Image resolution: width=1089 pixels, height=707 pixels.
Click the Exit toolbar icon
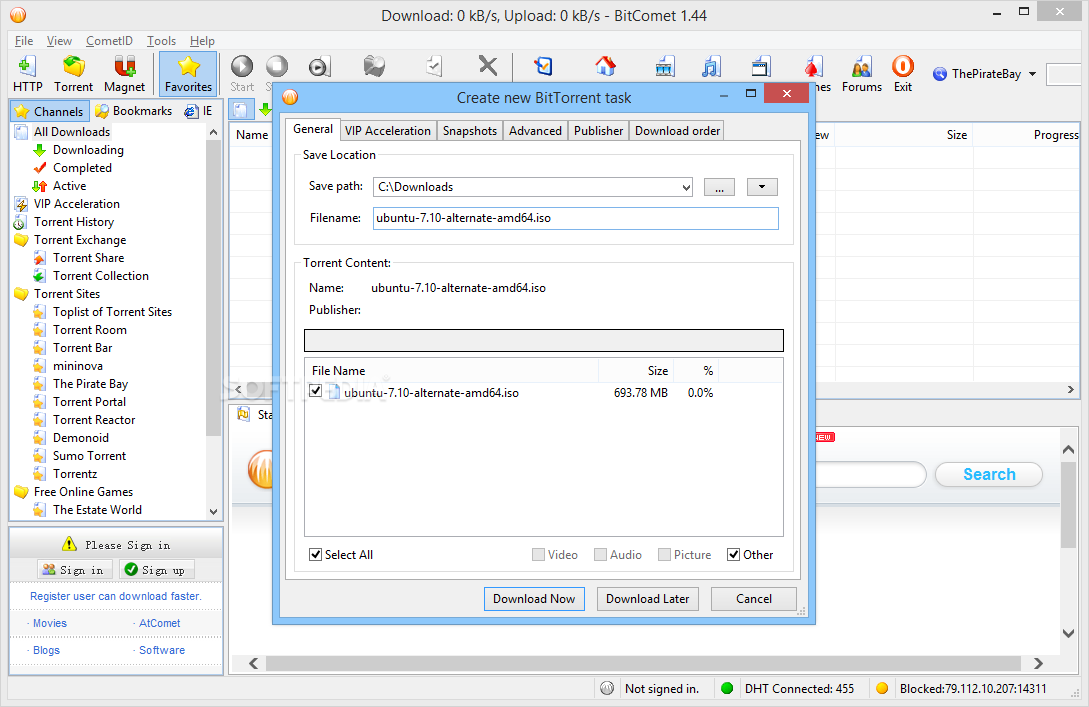903,74
